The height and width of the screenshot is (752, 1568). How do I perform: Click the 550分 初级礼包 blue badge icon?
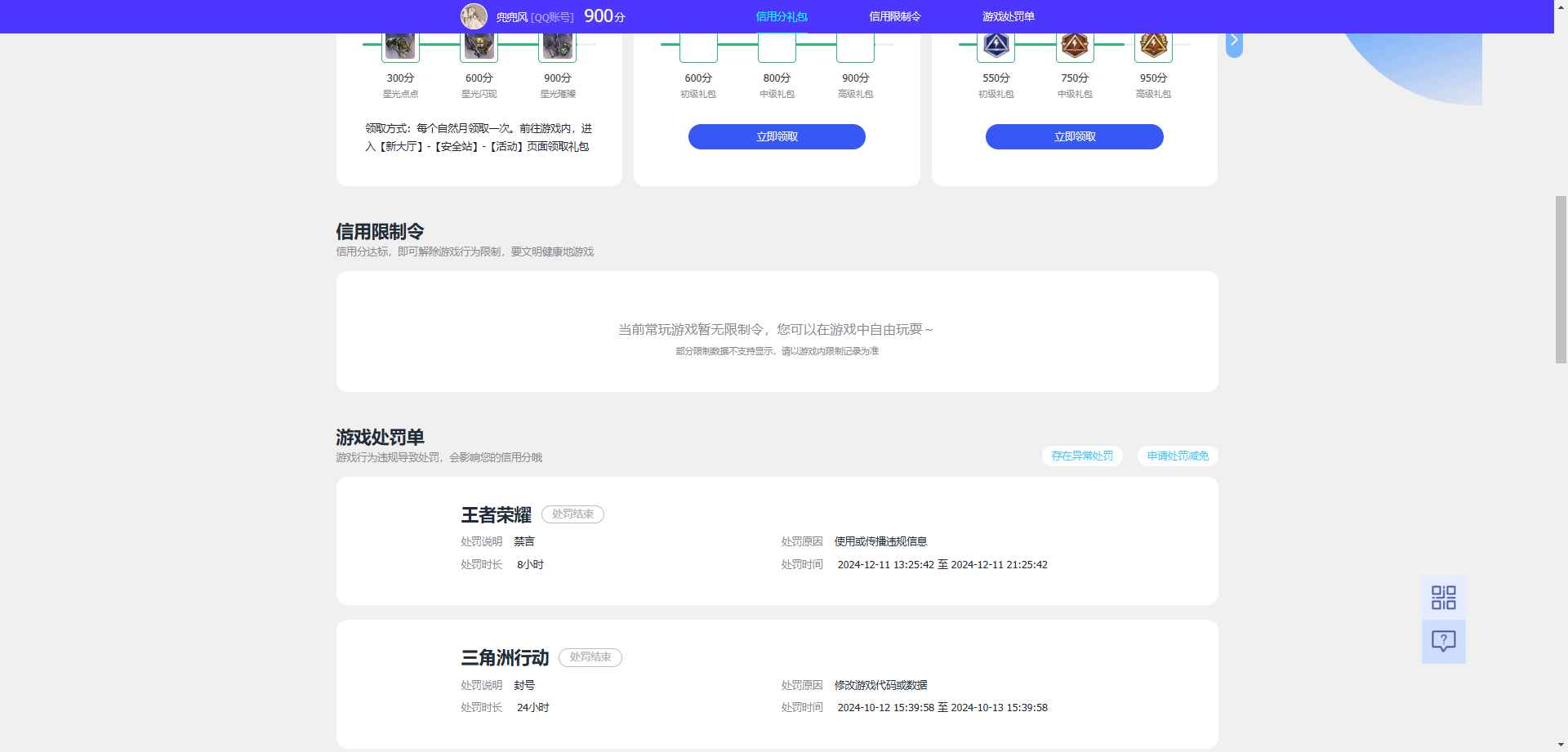[996, 47]
